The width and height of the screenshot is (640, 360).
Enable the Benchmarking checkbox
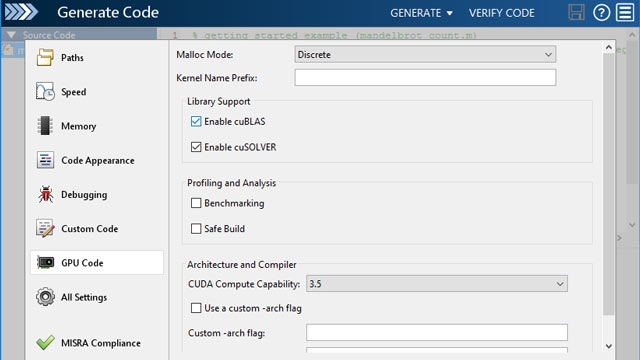(x=196, y=203)
